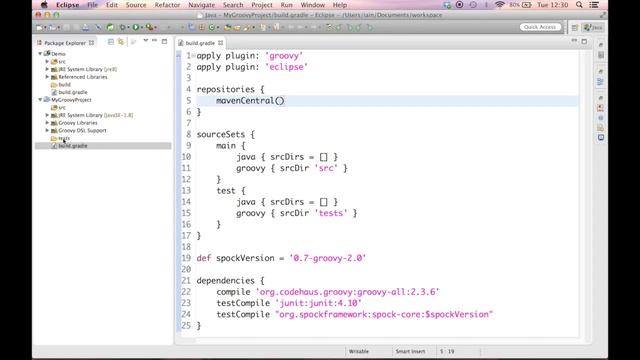Screen dimensions: 640x360
Task: Click the battery status icon
Action: tap(527, 5)
